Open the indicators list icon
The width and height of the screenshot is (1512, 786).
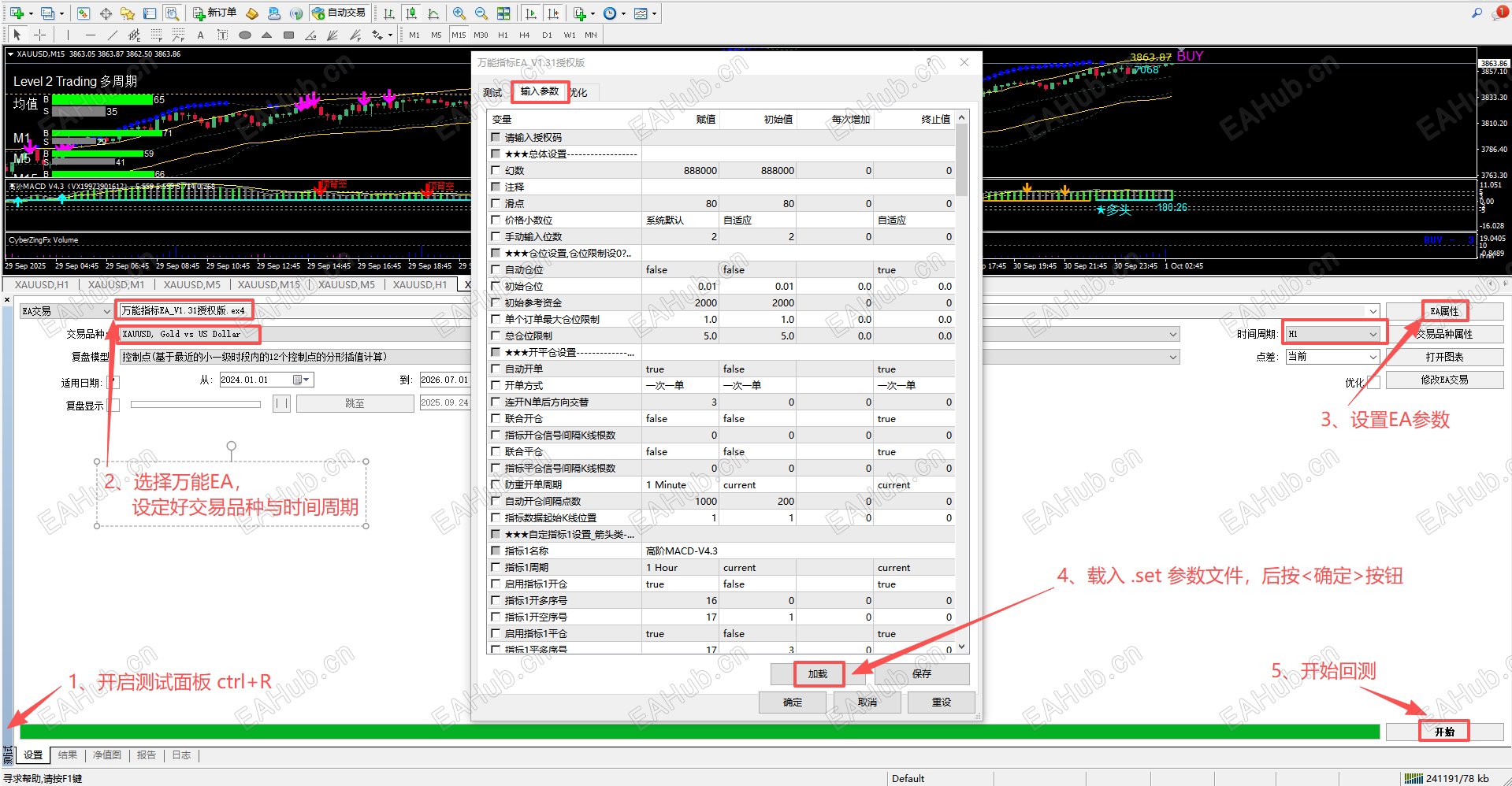[579, 13]
